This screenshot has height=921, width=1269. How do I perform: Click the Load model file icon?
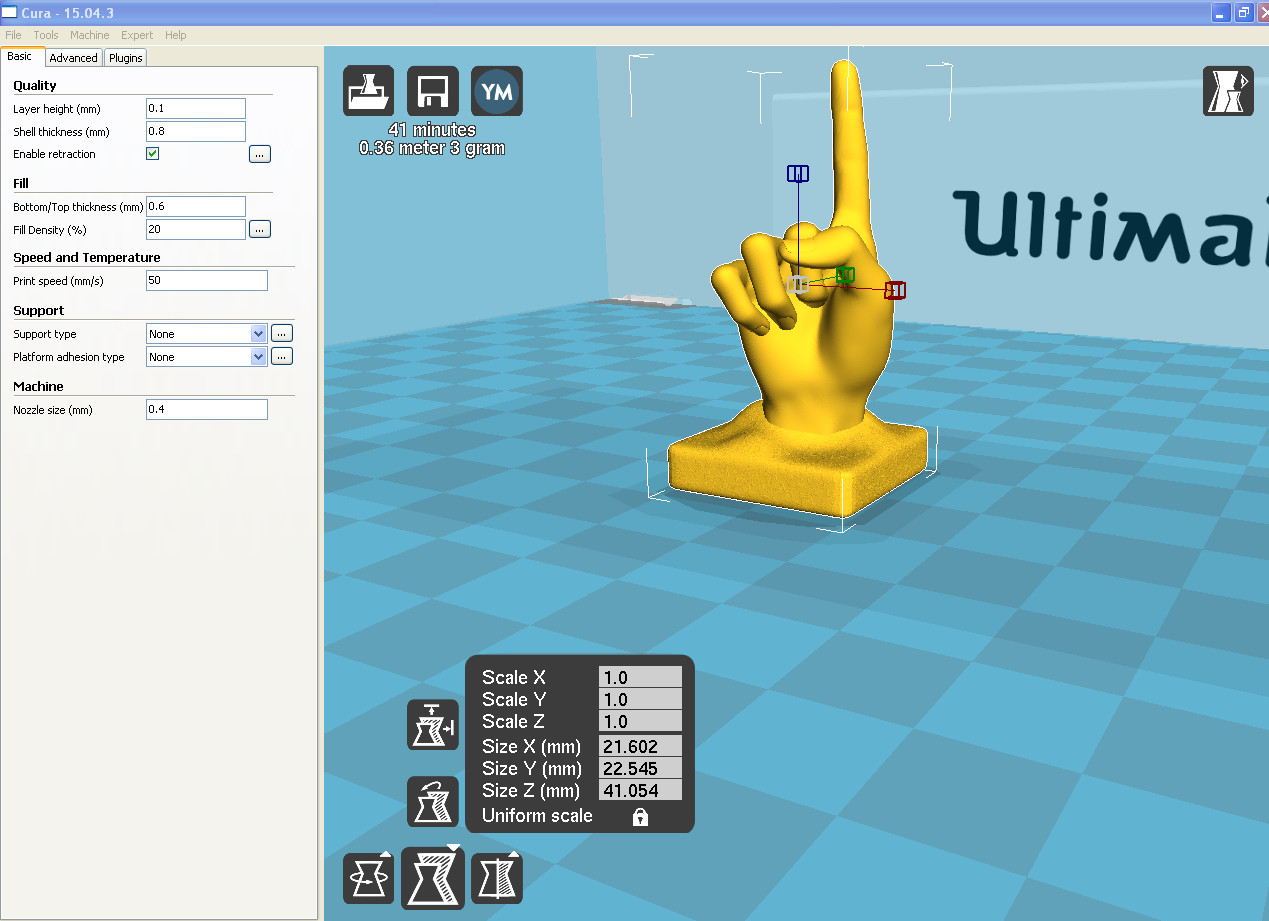coord(368,90)
